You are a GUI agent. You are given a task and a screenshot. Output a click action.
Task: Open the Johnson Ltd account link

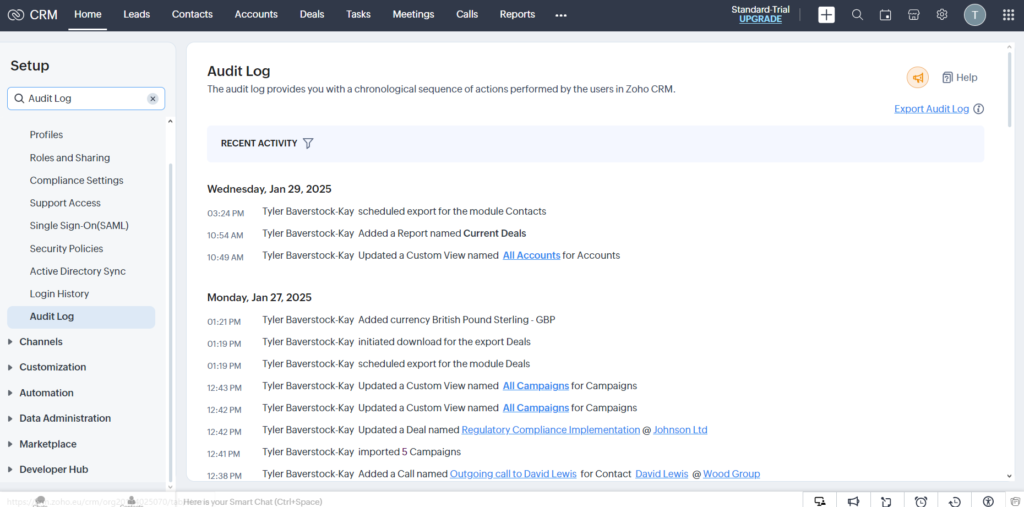click(680, 430)
